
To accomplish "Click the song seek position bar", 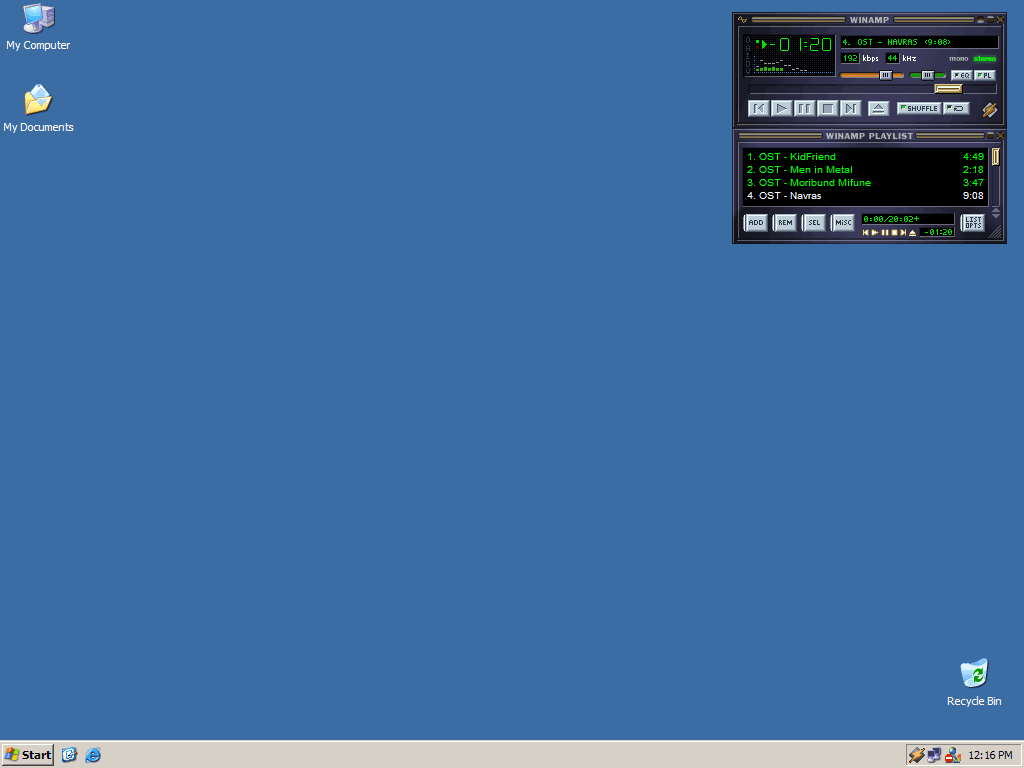I will 872,89.
